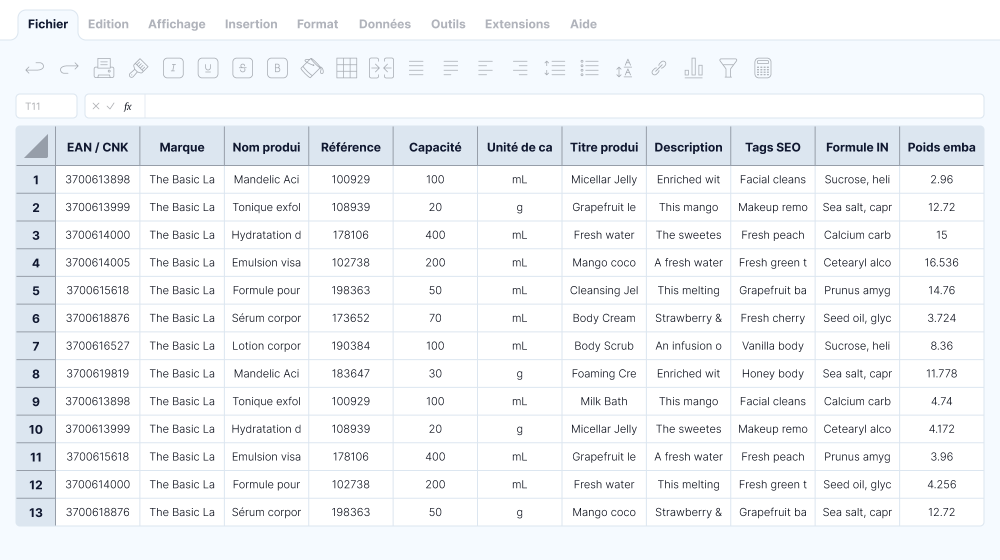Click the merge cells icon

coord(381,68)
